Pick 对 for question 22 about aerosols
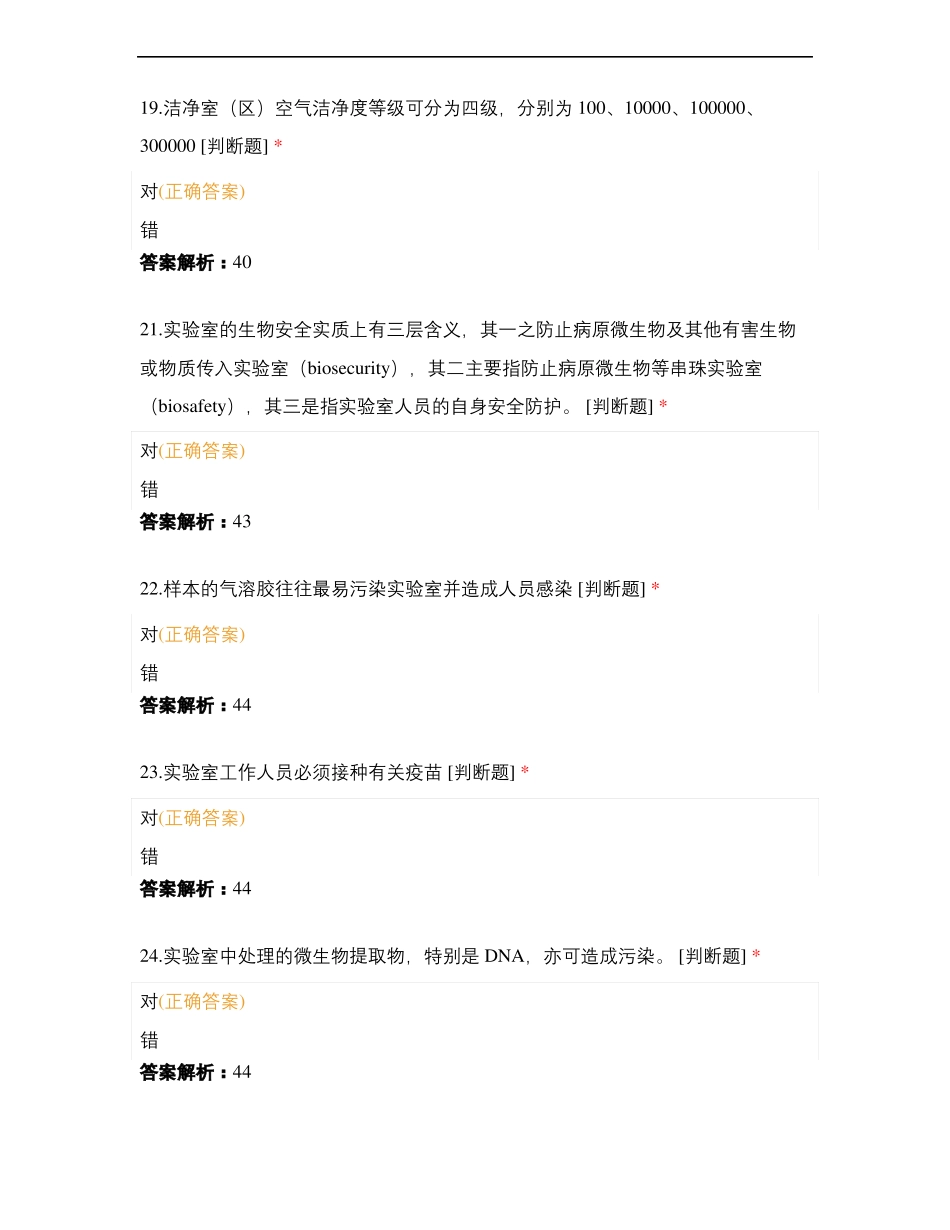 149,634
